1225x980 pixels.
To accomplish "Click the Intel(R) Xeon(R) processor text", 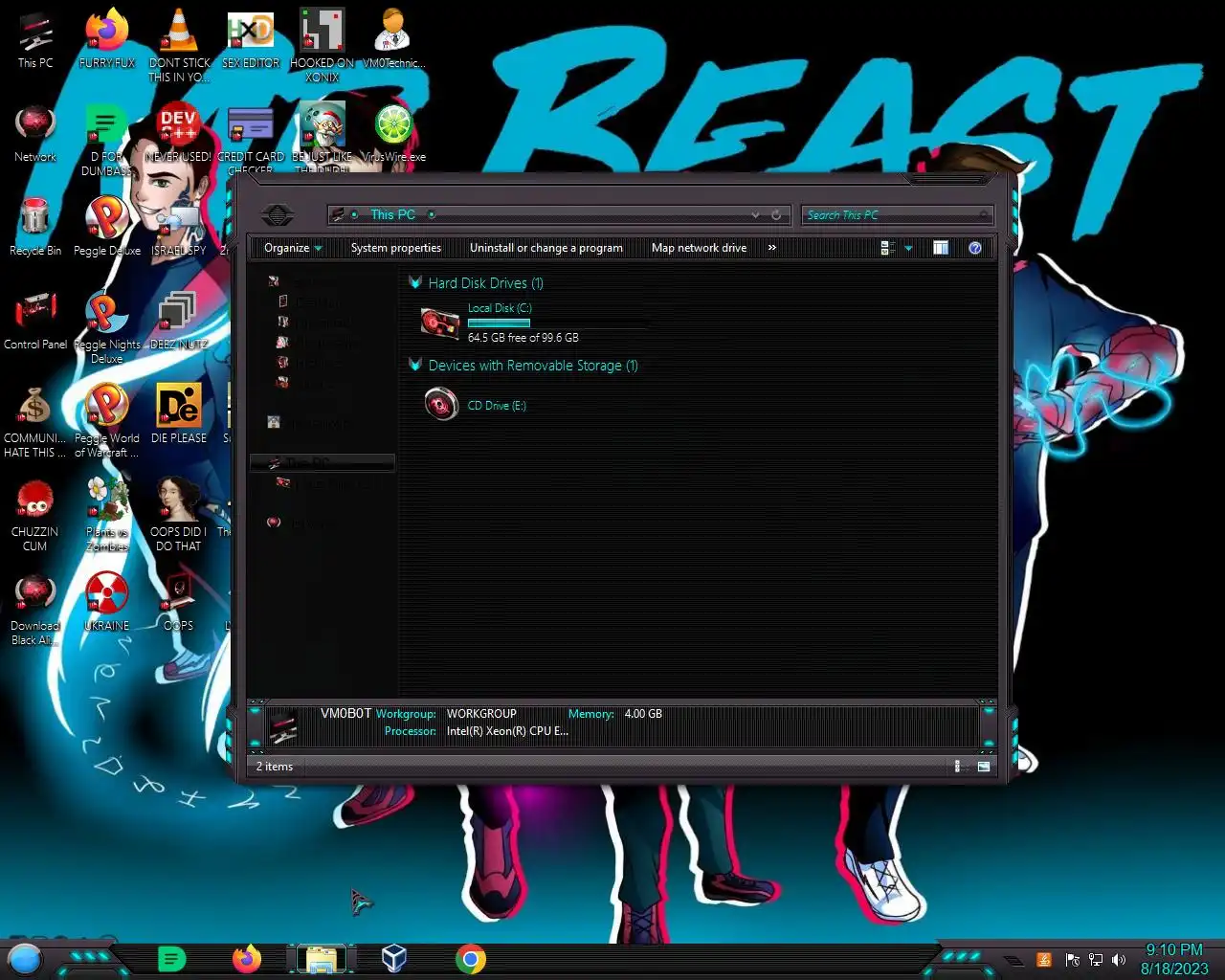I will point(507,731).
